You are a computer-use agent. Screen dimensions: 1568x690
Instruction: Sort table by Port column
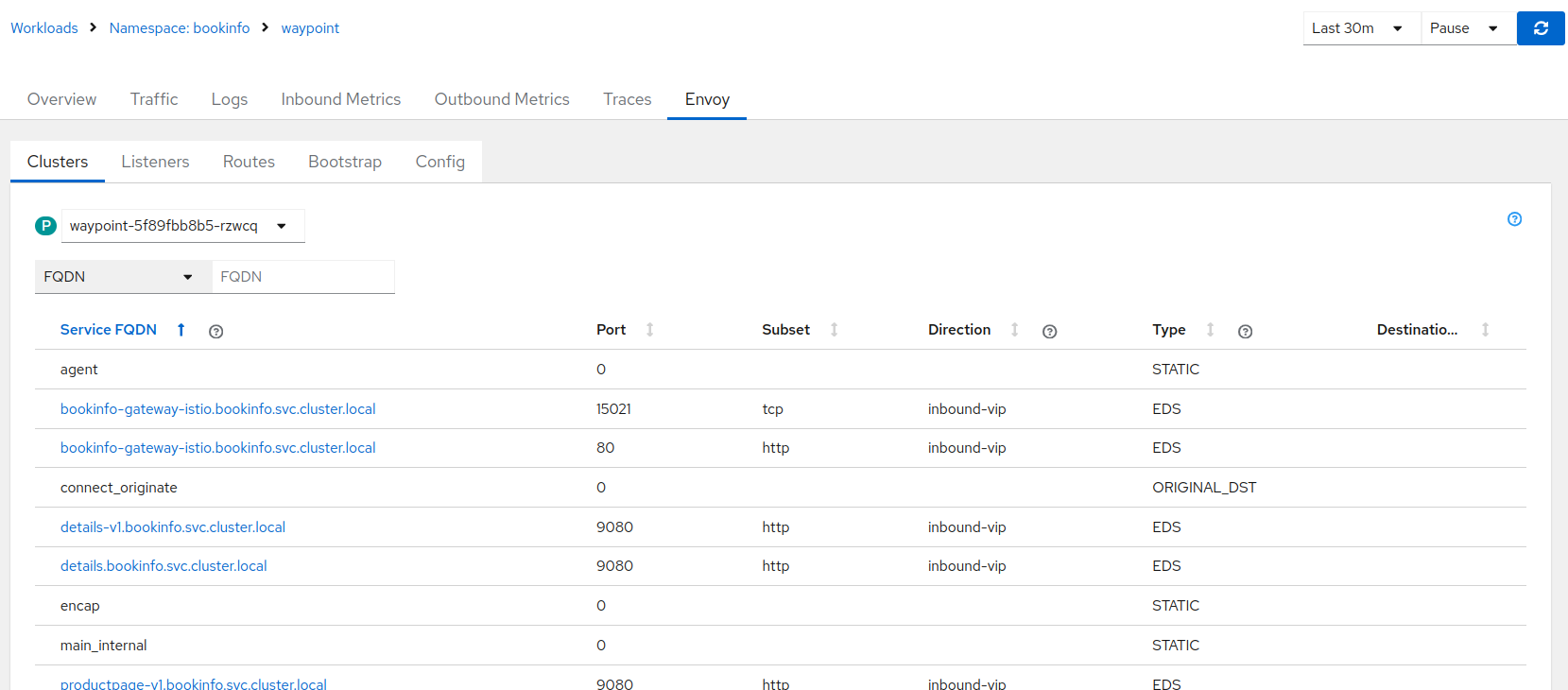tap(649, 330)
